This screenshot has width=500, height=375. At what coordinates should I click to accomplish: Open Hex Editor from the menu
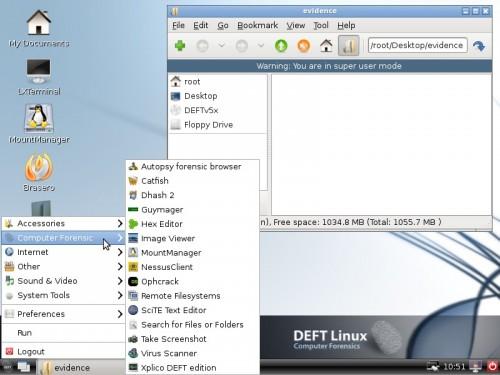pos(193,224)
